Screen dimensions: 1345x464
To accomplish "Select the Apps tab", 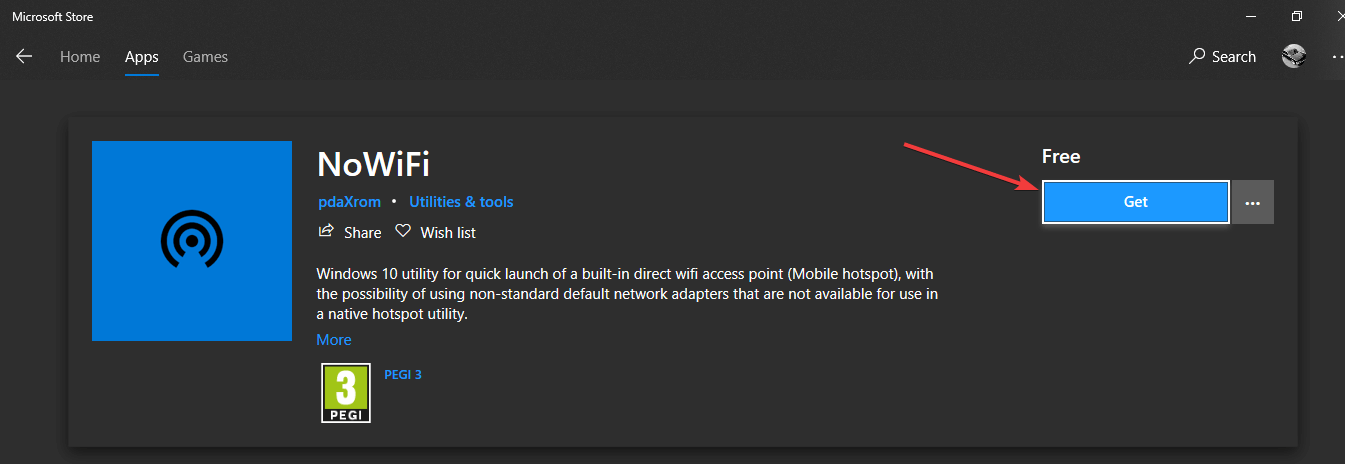I will tap(142, 57).
